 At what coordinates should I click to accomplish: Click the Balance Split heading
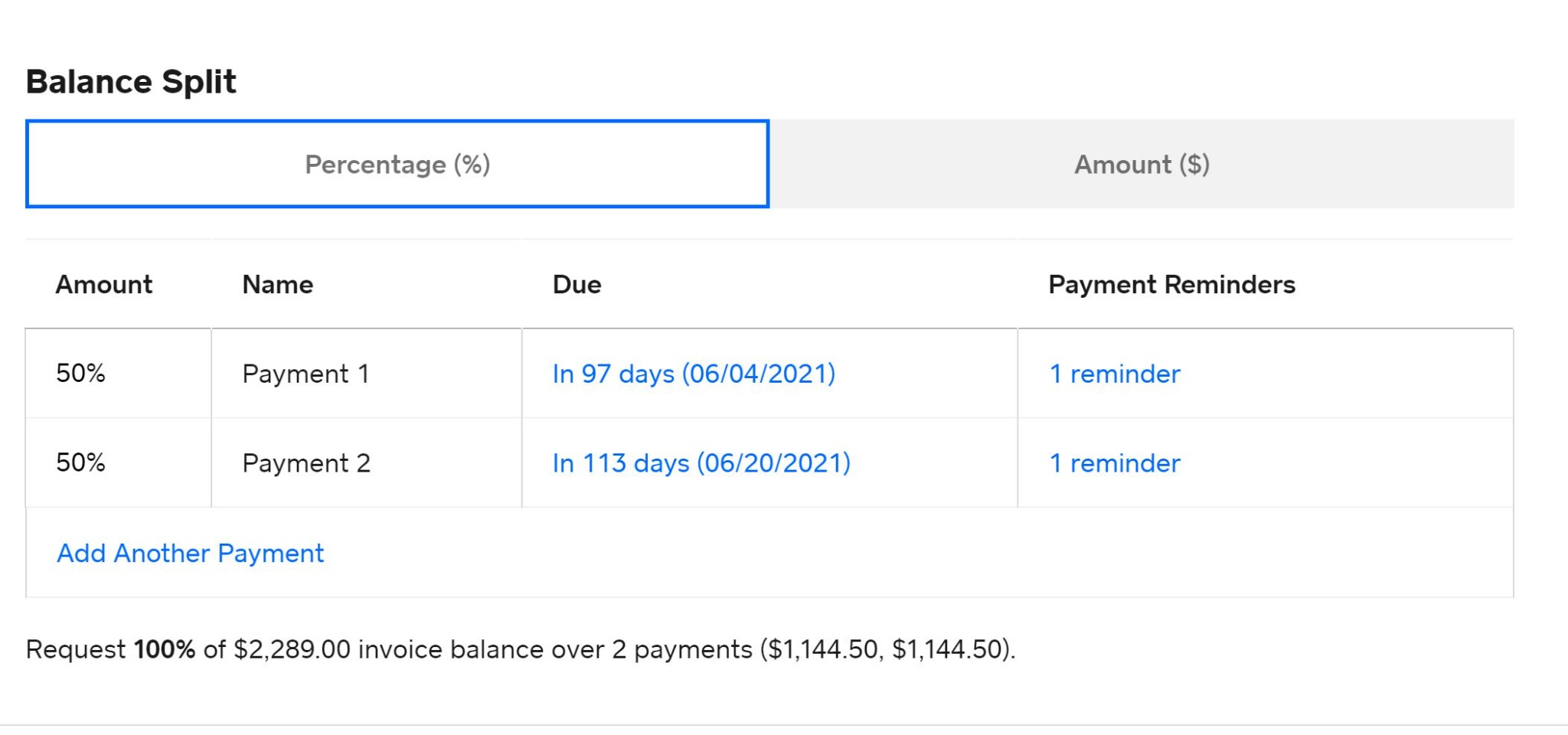tap(132, 81)
